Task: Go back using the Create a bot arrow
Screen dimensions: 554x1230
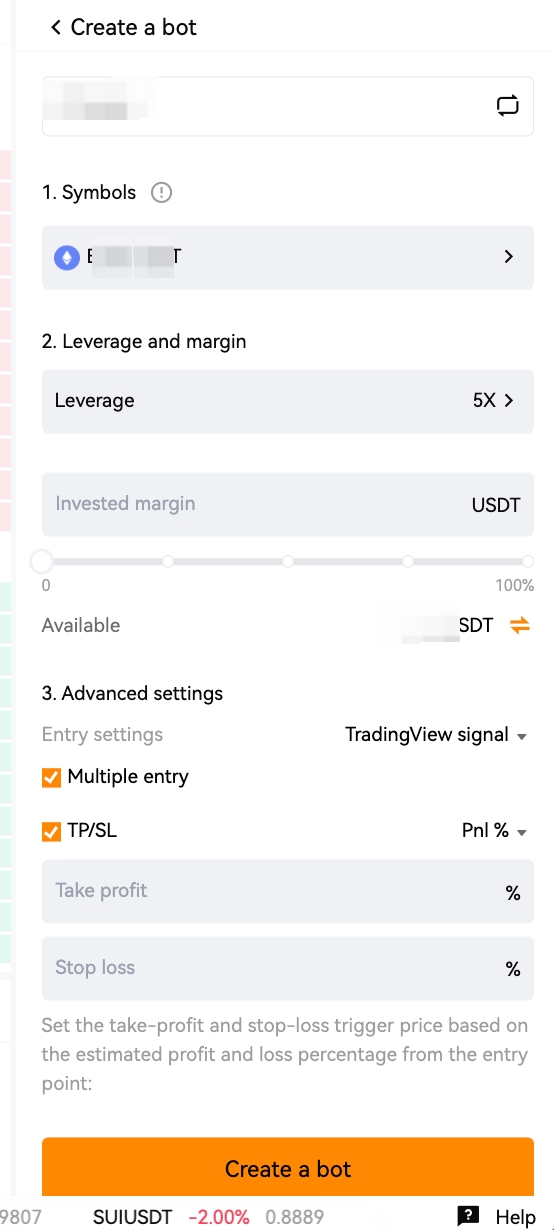Action: click(56, 28)
